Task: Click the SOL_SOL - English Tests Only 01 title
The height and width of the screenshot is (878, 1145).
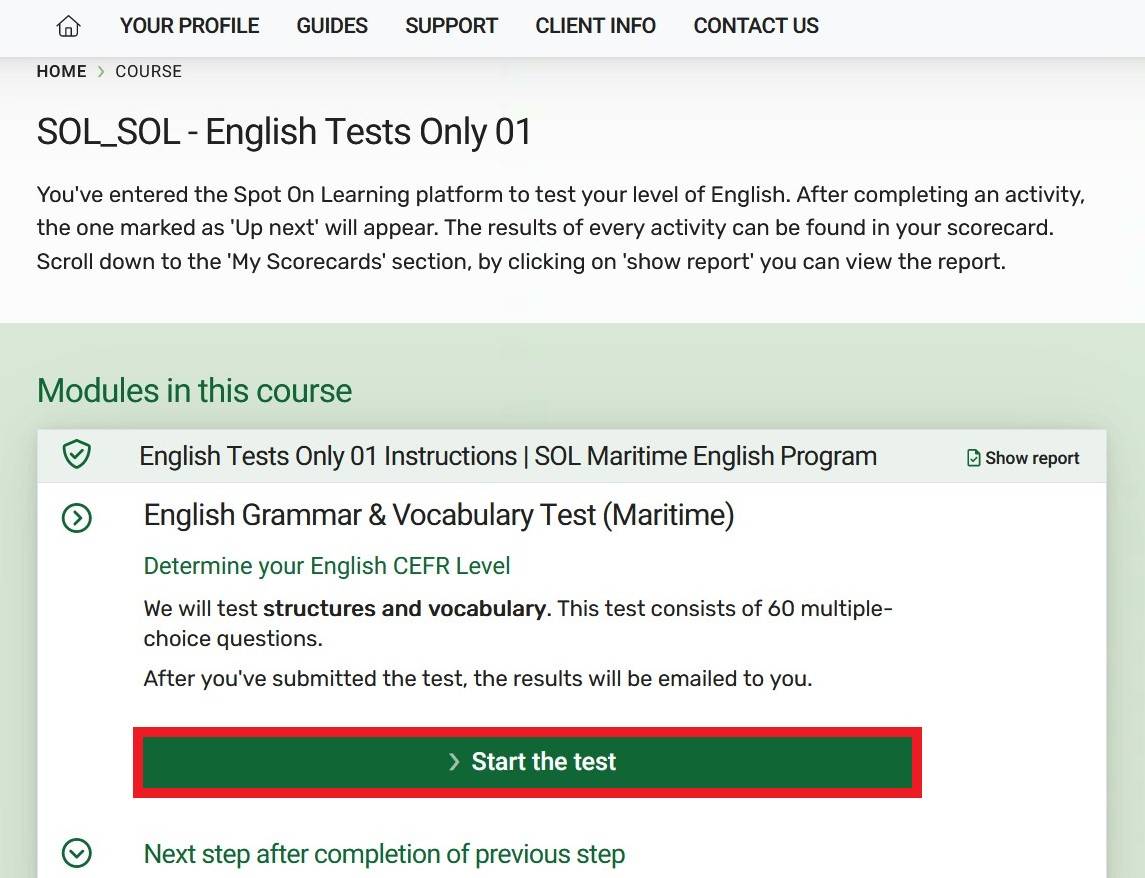Action: click(284, 132)
